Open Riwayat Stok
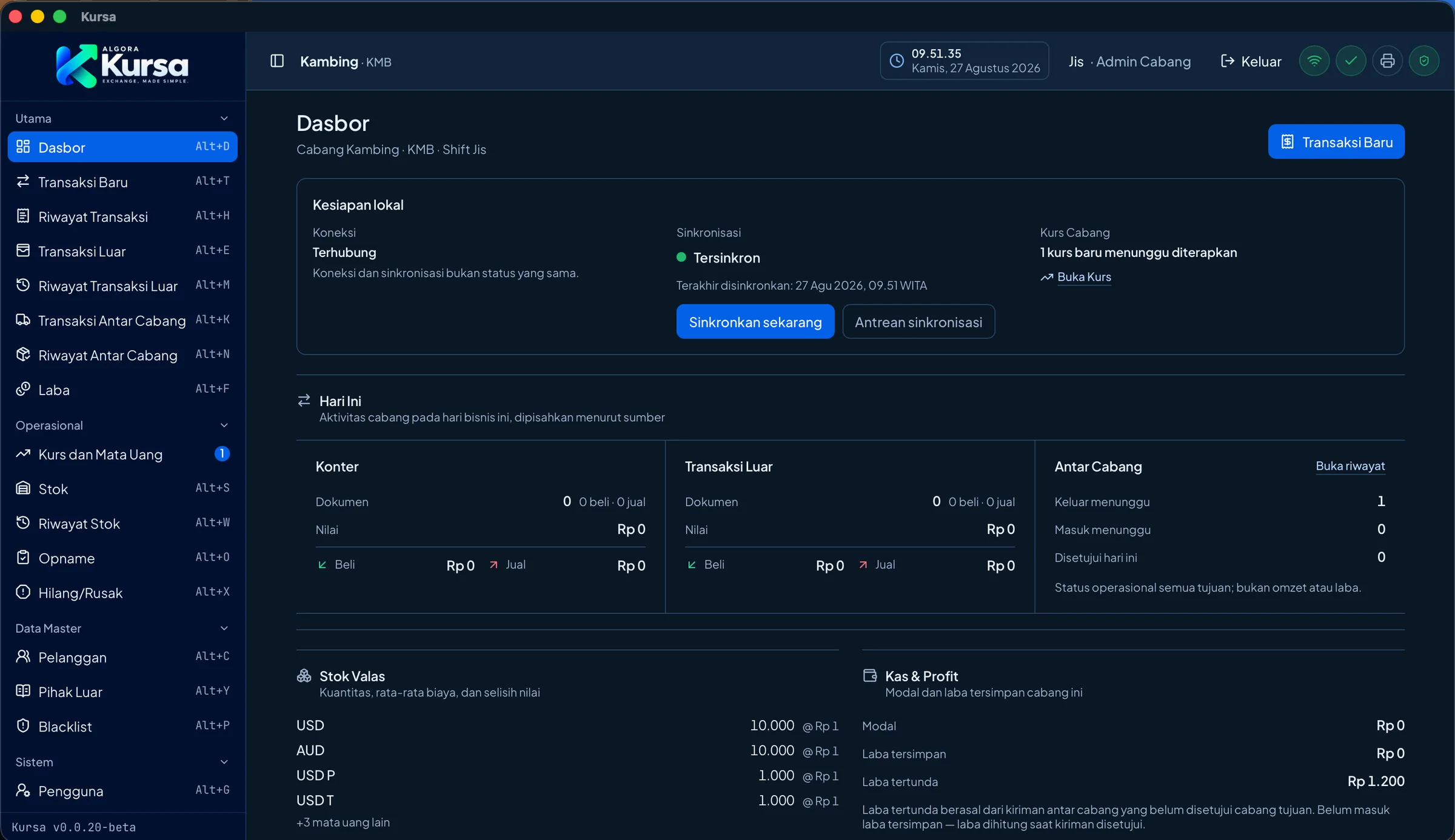Screen dimensions: 1455x840 tap(122, 523)
